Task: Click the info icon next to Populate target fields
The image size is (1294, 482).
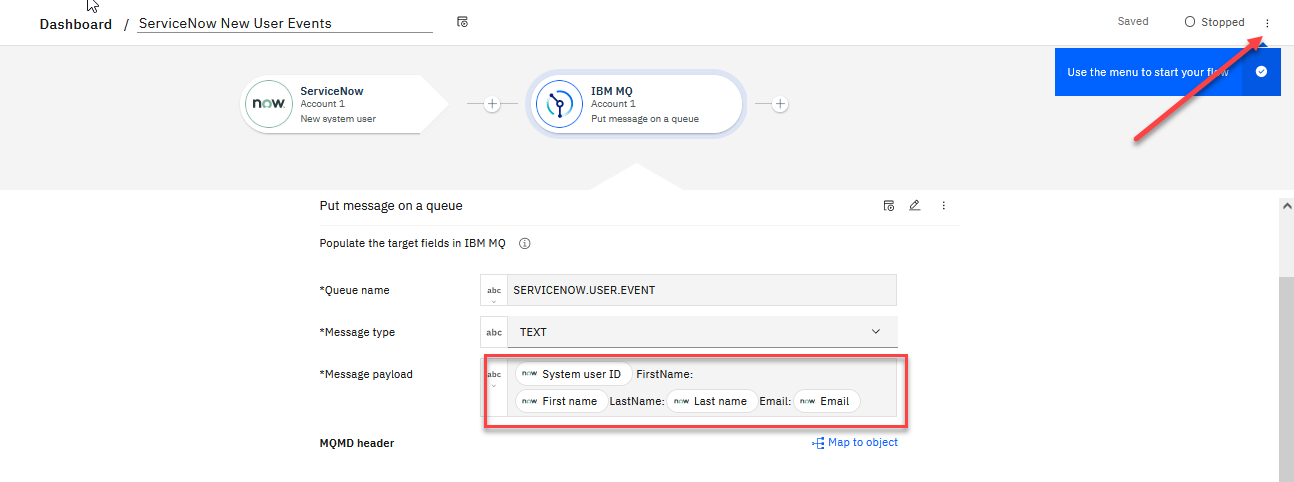Action: pyautogui.click(x=524, y=243)
